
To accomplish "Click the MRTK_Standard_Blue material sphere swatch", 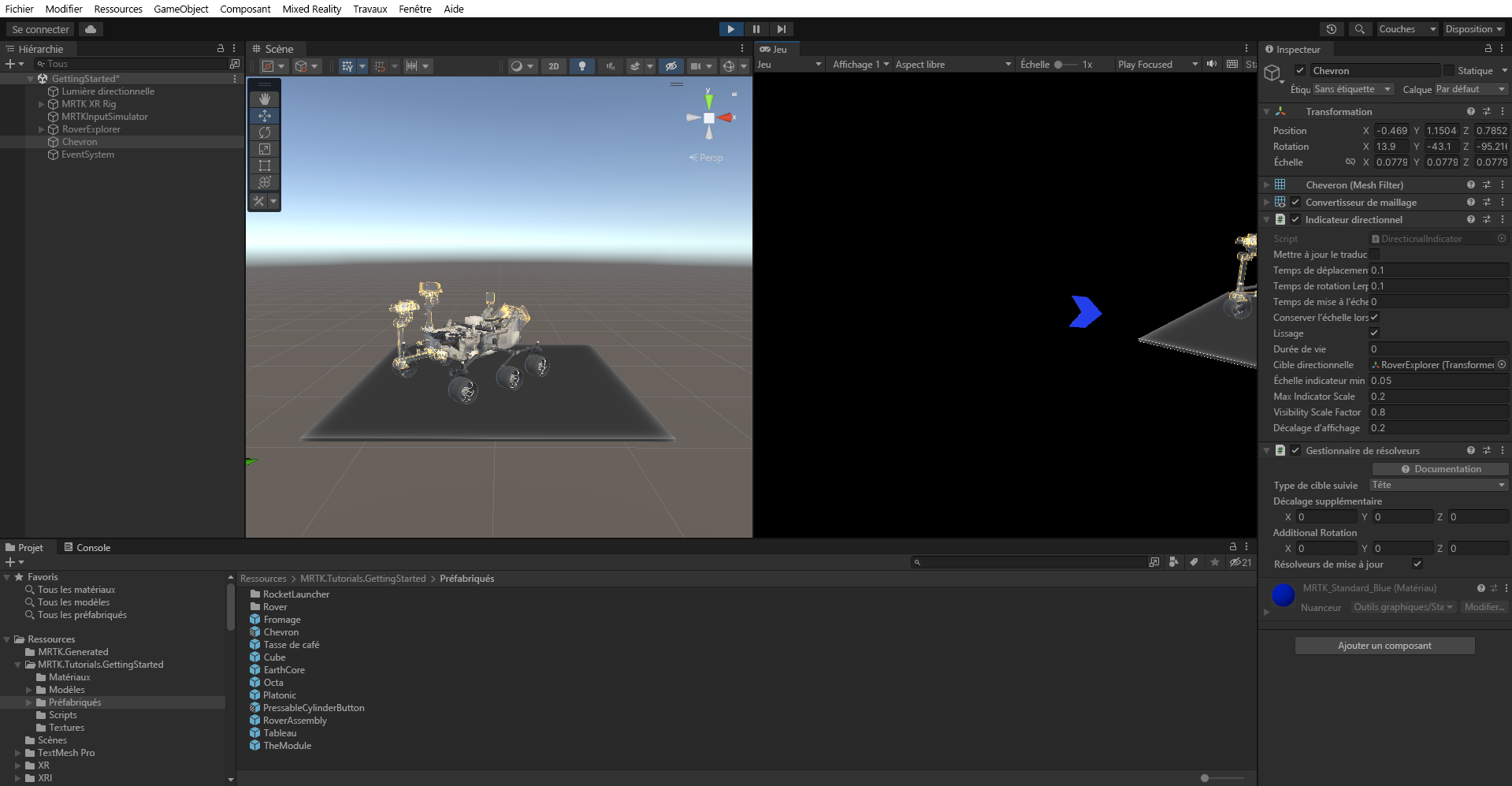I will (1283, 596).
